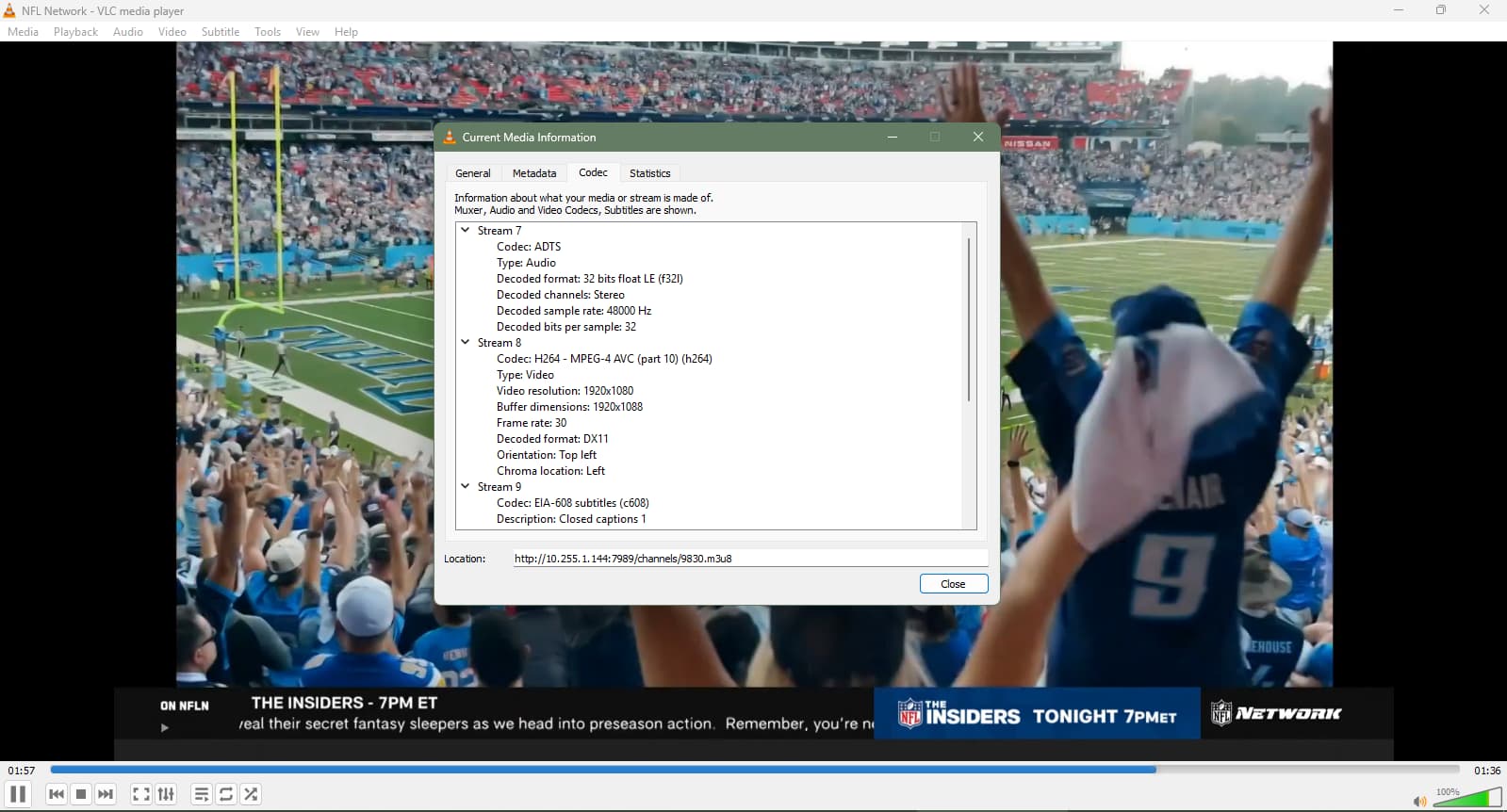Minimize the Current Media Information dialog

(x=893, y=137)
